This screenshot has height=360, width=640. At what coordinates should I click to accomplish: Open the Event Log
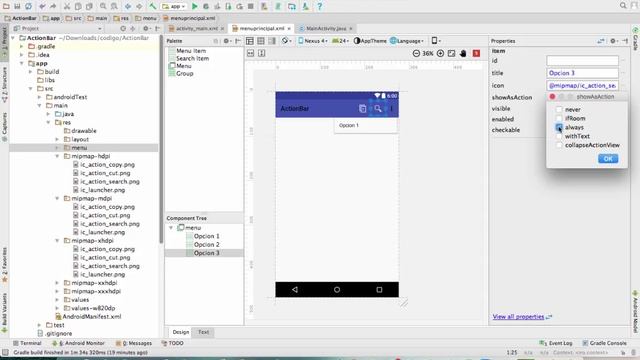pos(556,343)
